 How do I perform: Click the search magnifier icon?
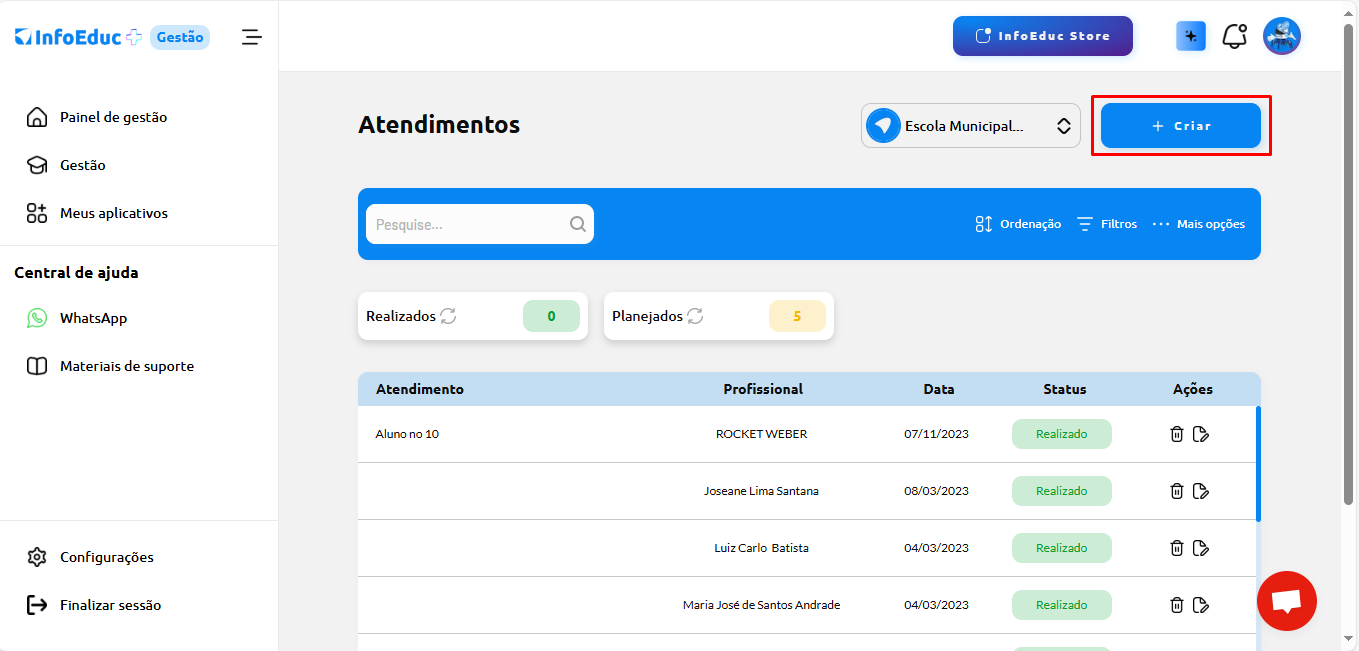[578, 224]
